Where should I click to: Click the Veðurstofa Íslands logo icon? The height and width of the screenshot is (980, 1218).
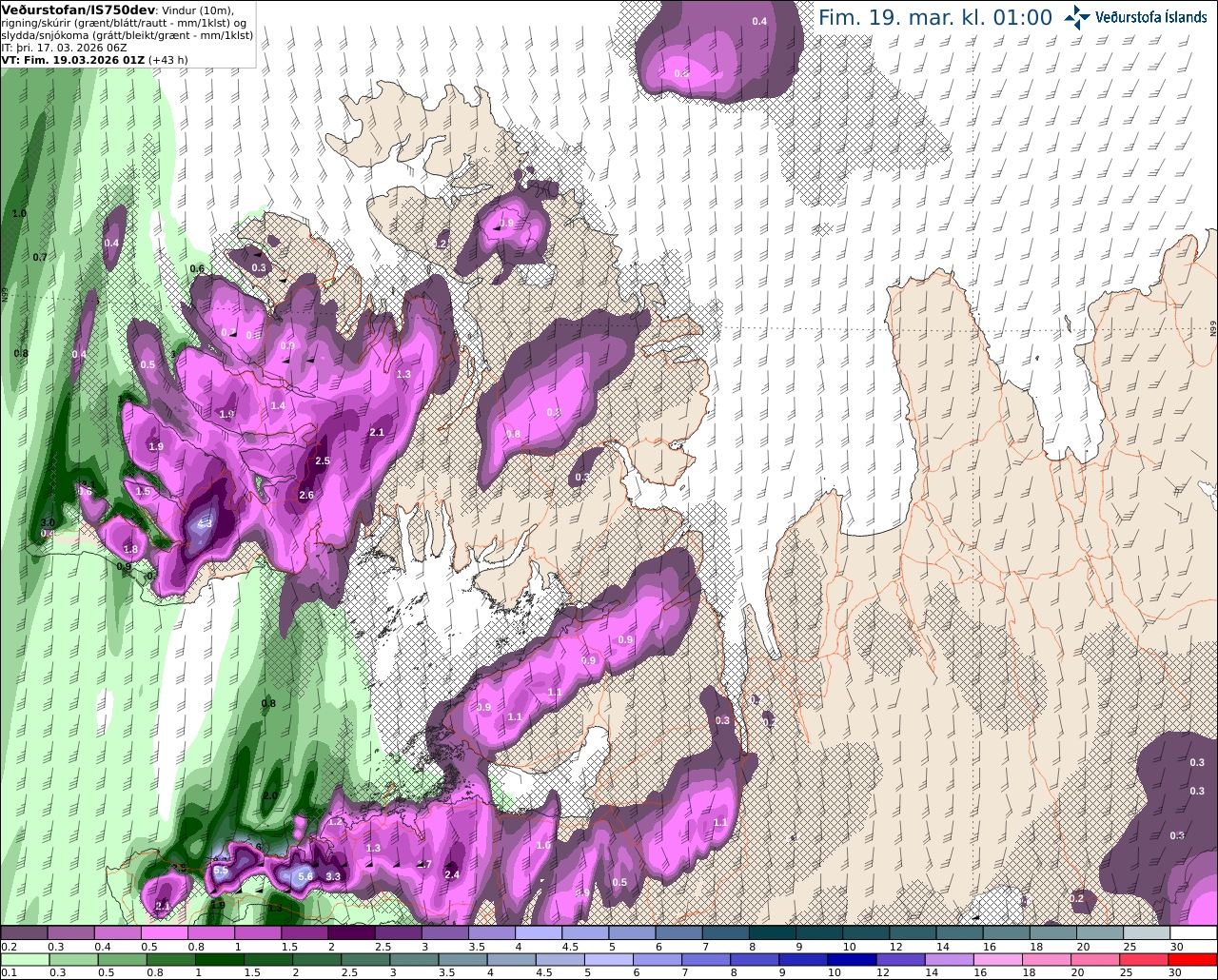(x=1077, y=16)
